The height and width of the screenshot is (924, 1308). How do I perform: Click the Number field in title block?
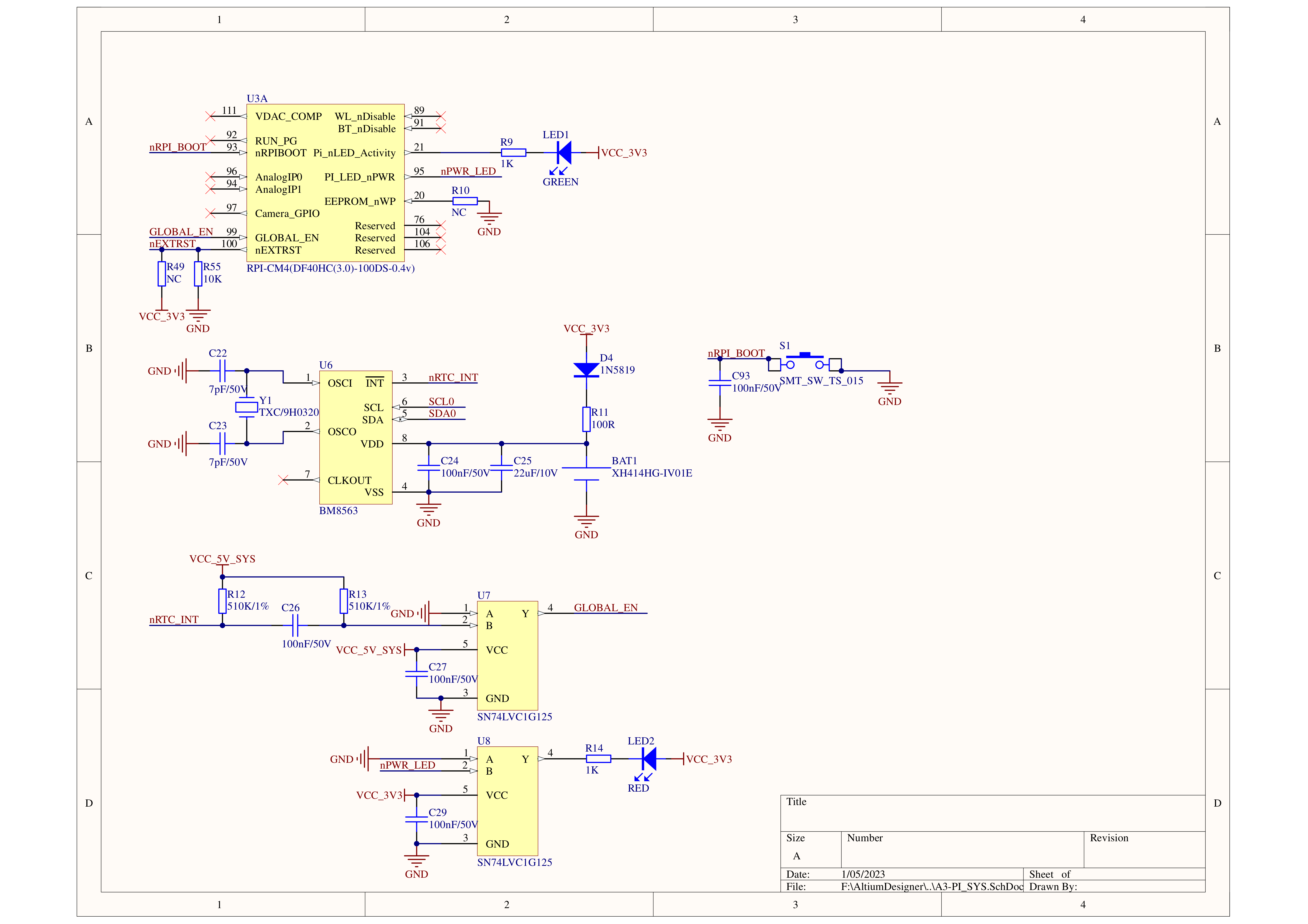pyautogui.click(x=962, y=849)
